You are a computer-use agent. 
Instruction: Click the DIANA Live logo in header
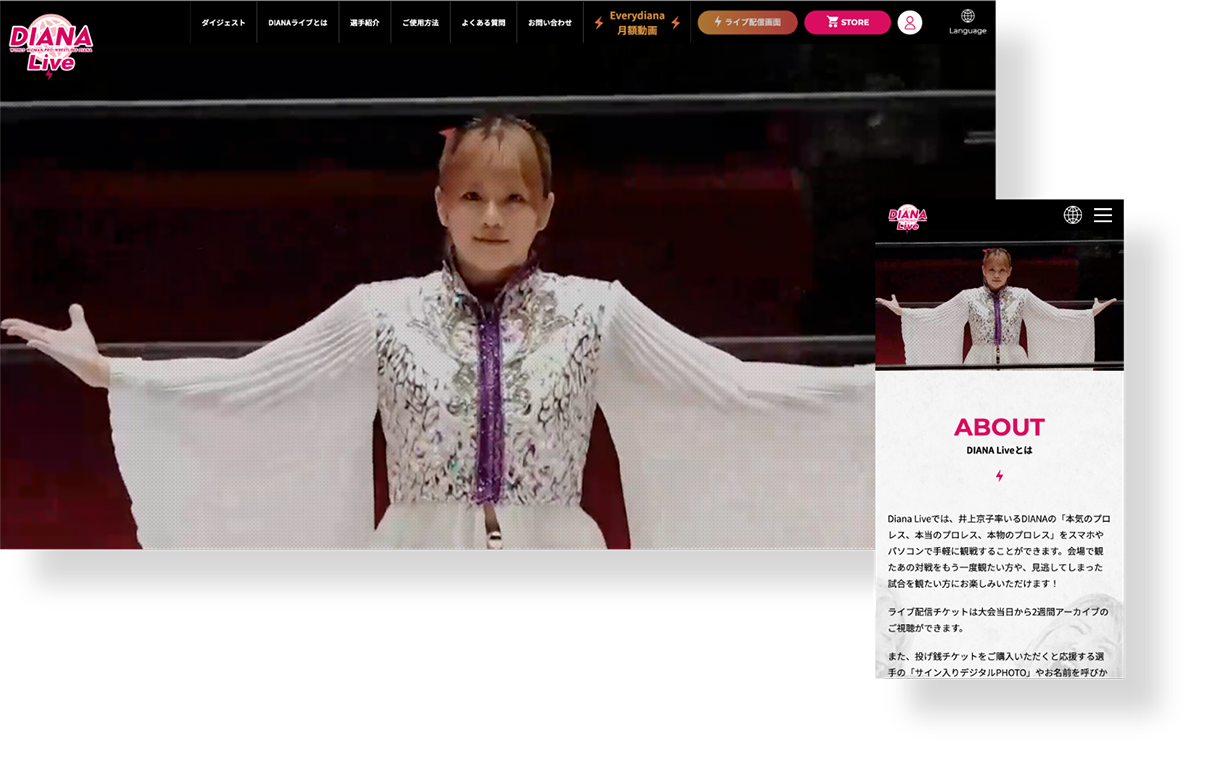(x=51, y=46)
